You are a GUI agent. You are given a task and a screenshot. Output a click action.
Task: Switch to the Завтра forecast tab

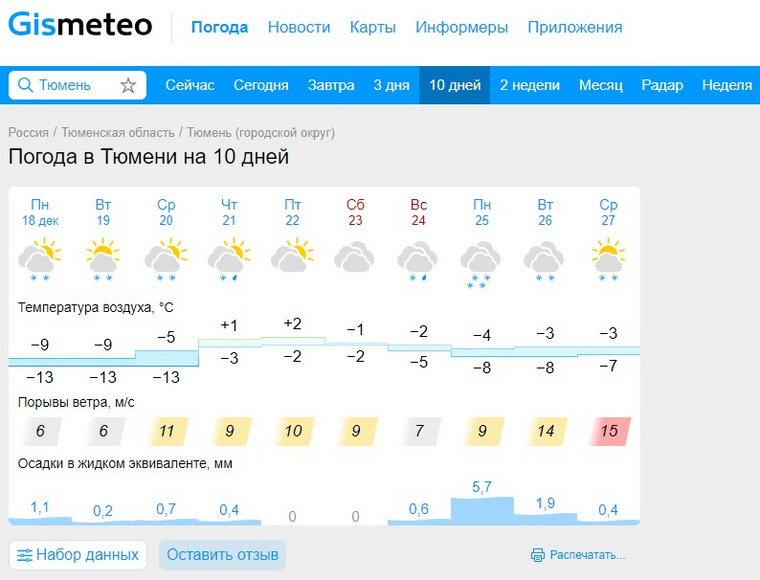(331, 85)
